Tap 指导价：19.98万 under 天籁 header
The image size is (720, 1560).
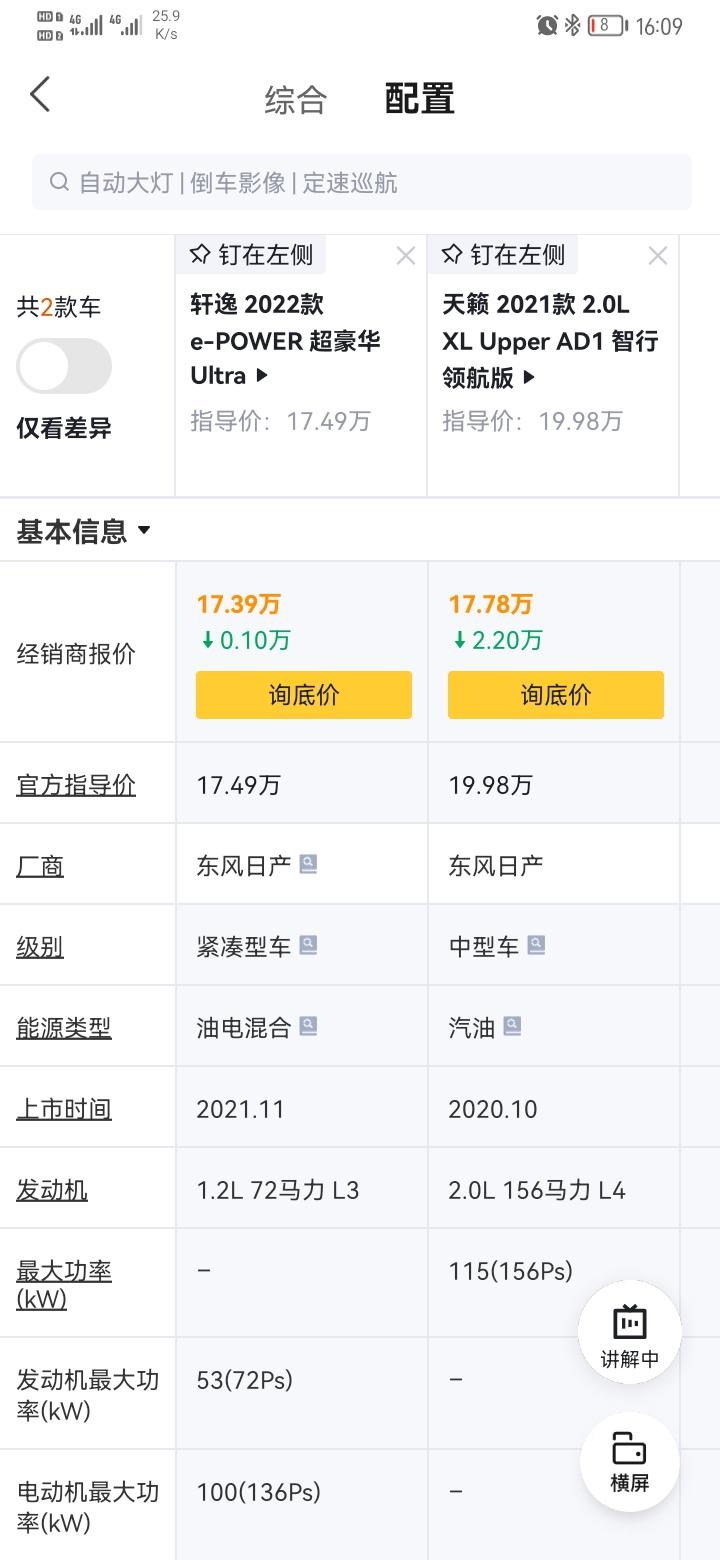click(x=533, y=421)
